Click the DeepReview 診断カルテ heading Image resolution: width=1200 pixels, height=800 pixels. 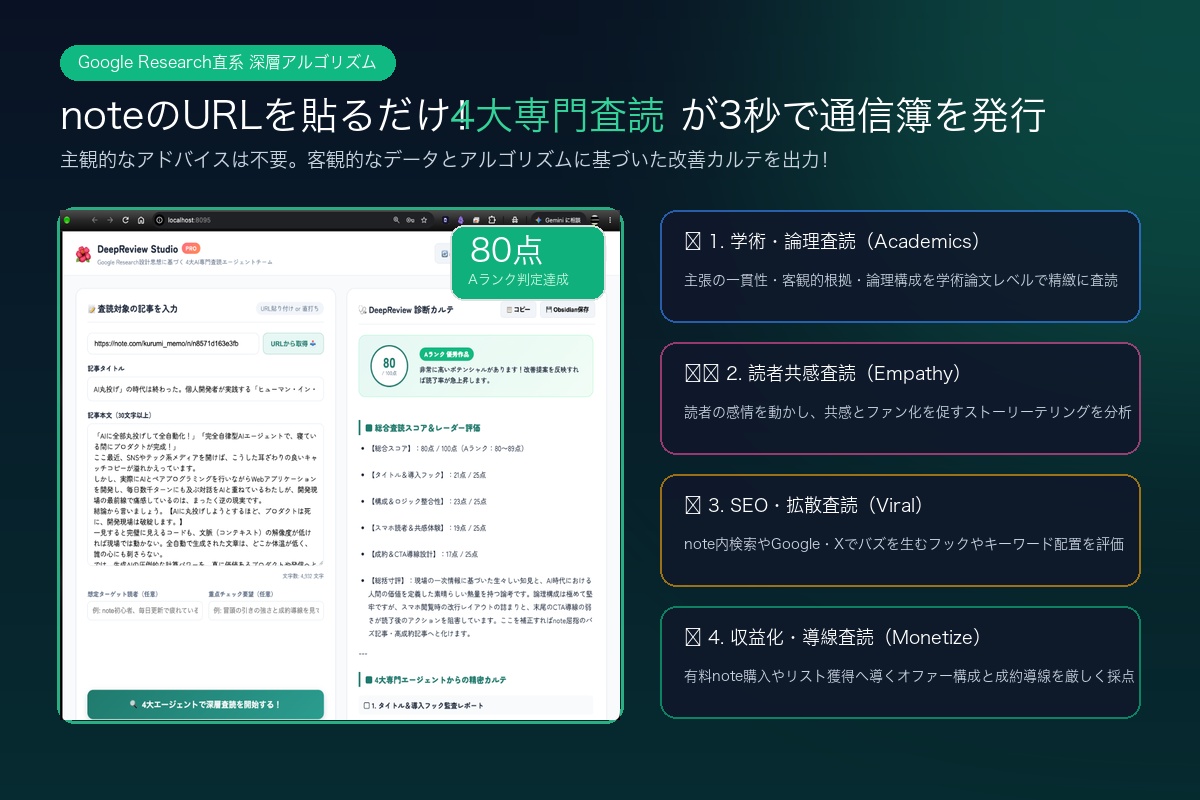405,310
